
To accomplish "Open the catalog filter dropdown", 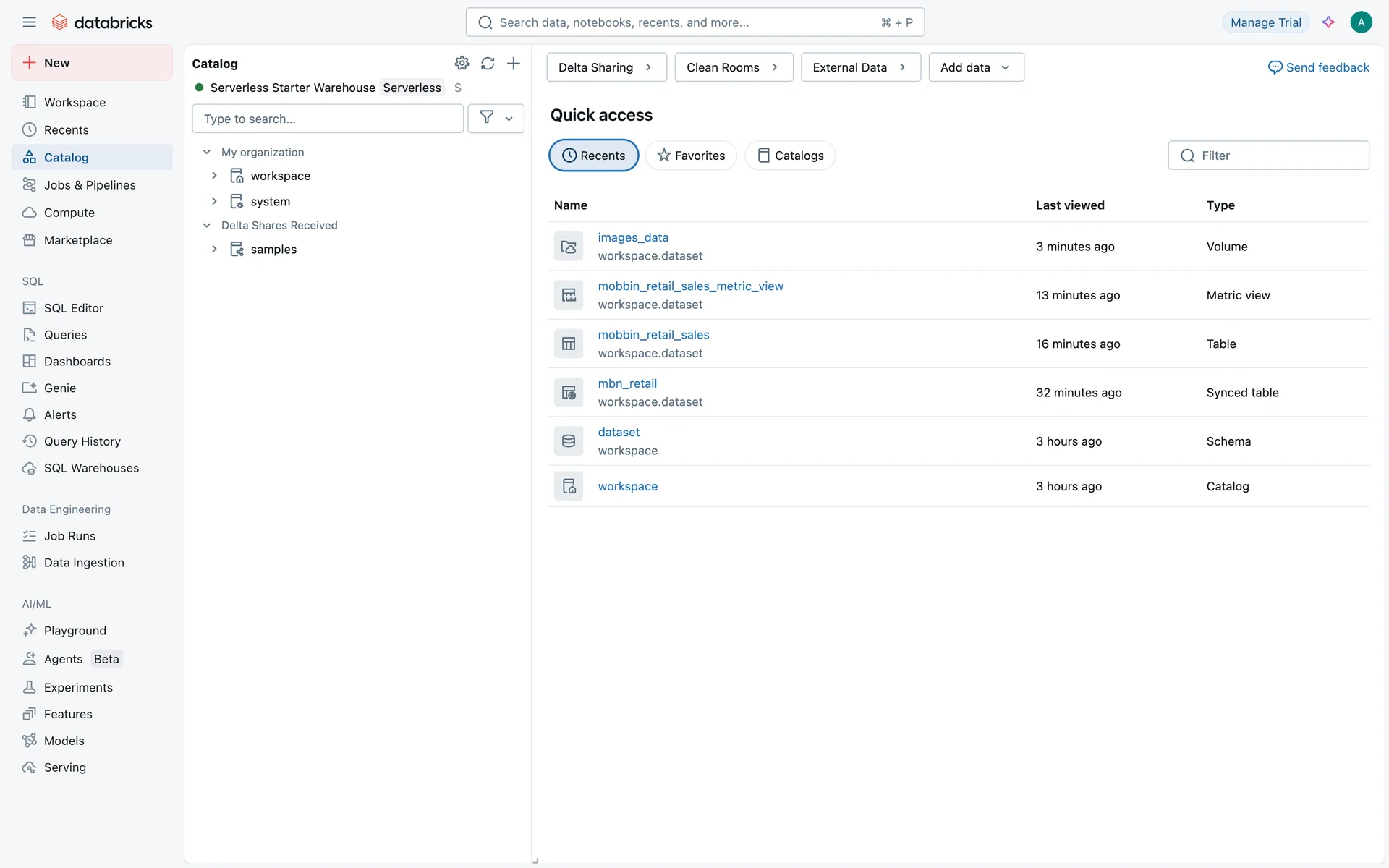I will (496, 118).
